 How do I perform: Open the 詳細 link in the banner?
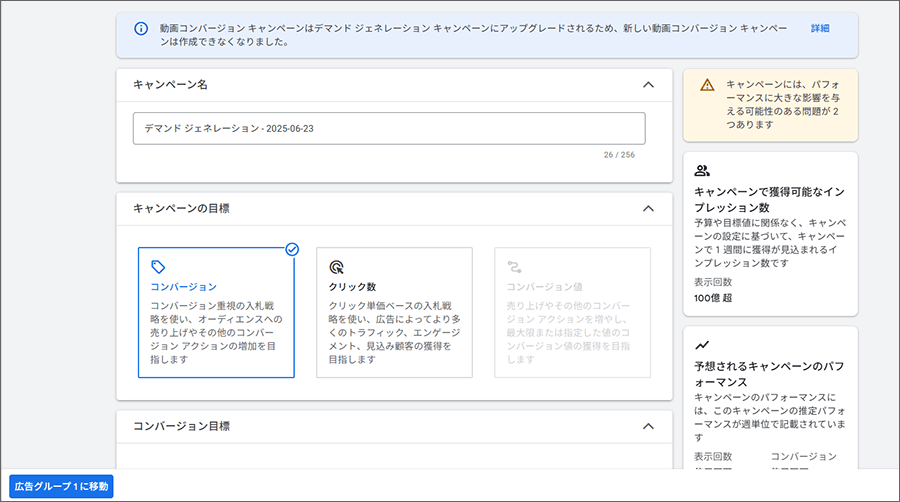click(x=820, y=28)
